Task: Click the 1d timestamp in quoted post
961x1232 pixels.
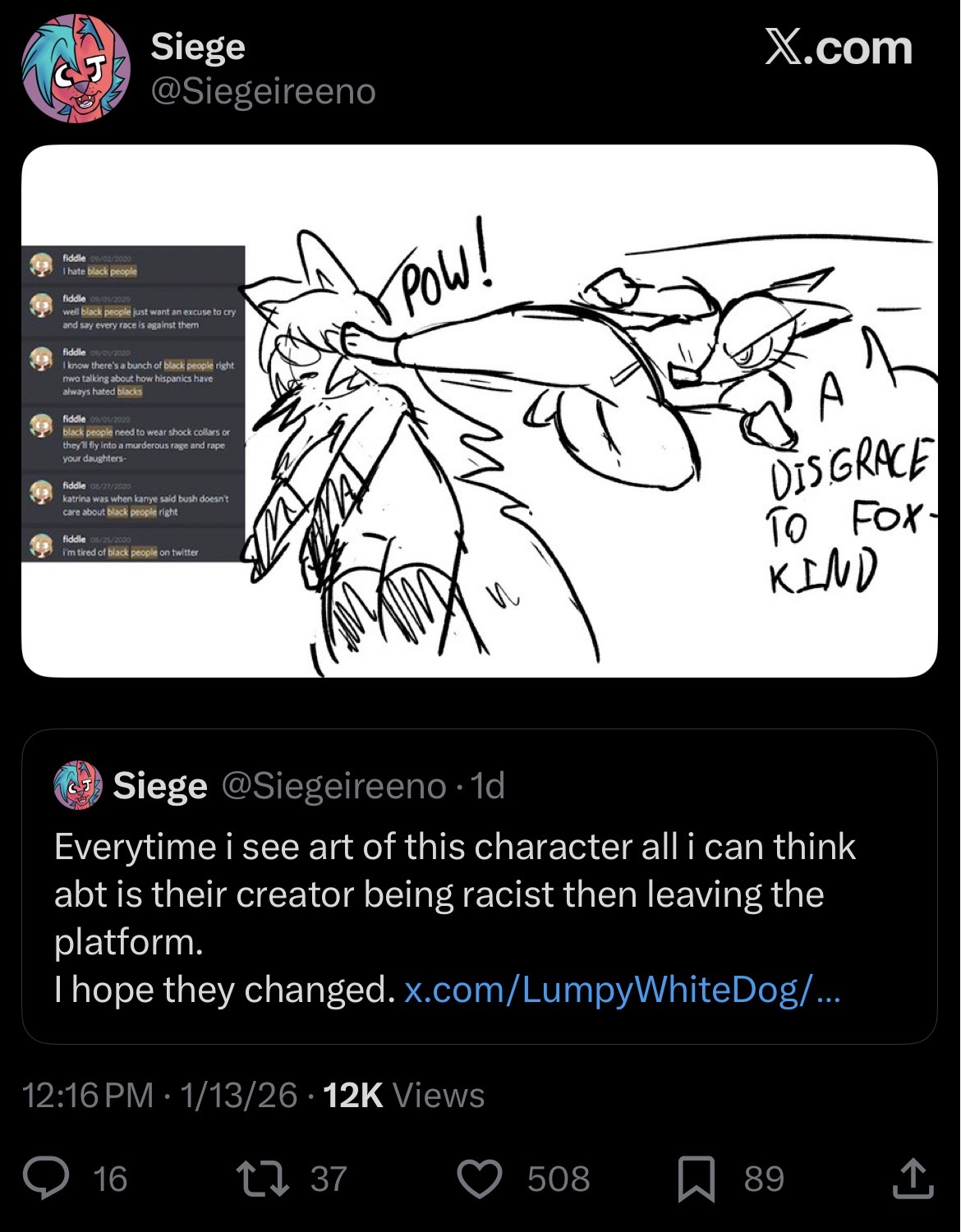Action: 489,786
